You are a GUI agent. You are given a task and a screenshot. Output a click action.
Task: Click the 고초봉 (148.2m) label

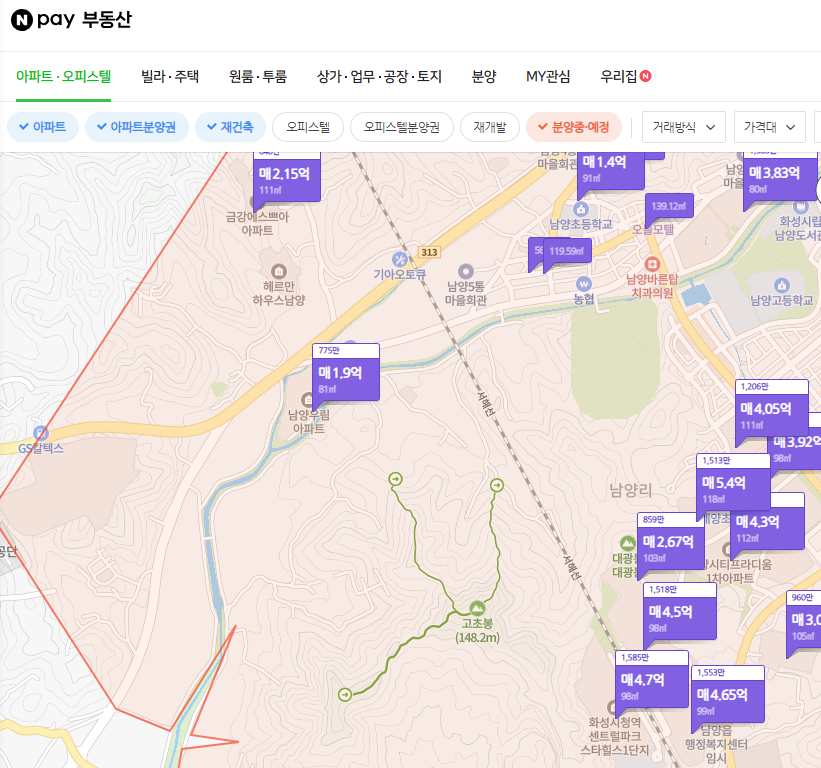coord(477,630)
